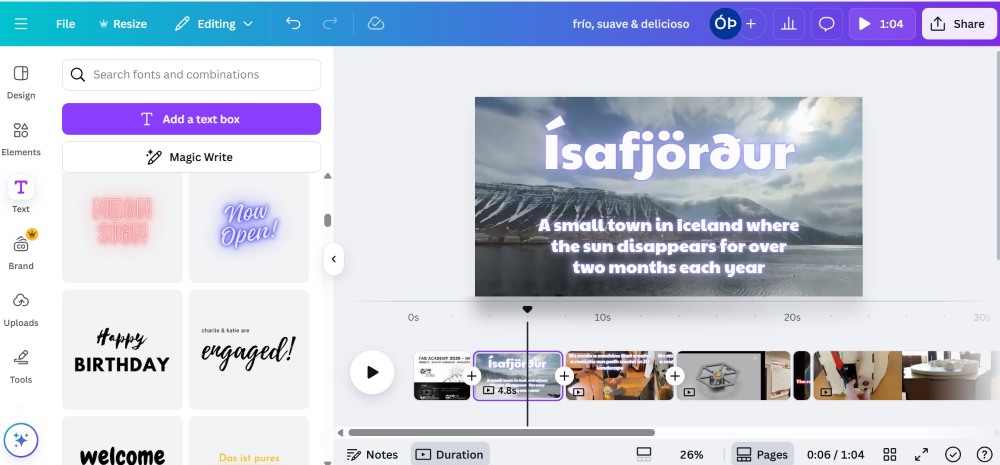Select the orange landscape machine page thumbnail

click(619, 376)
